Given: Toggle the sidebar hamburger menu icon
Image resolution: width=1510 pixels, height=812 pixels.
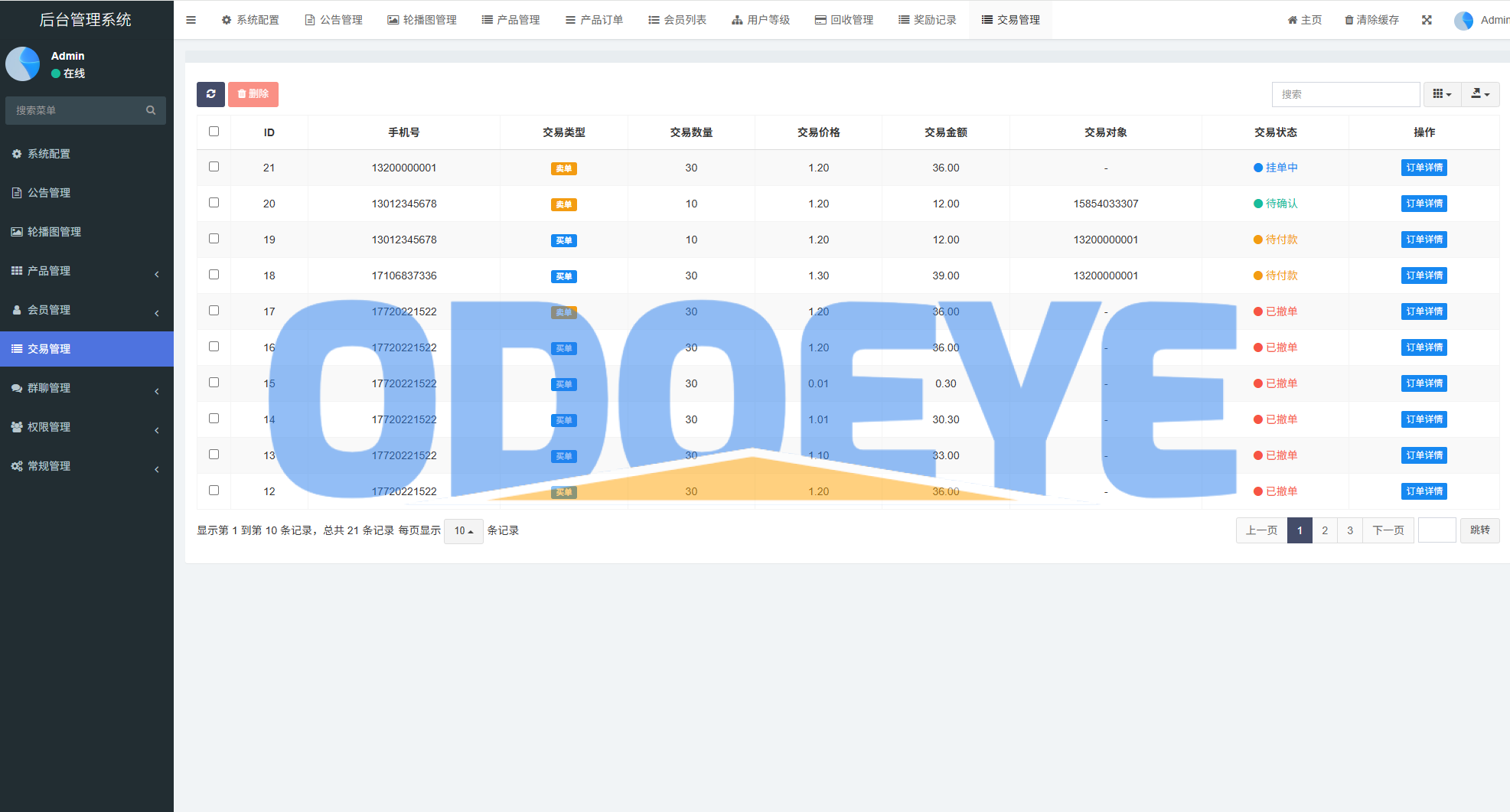Looking at the screenshot, I should [x=191, y=20].
